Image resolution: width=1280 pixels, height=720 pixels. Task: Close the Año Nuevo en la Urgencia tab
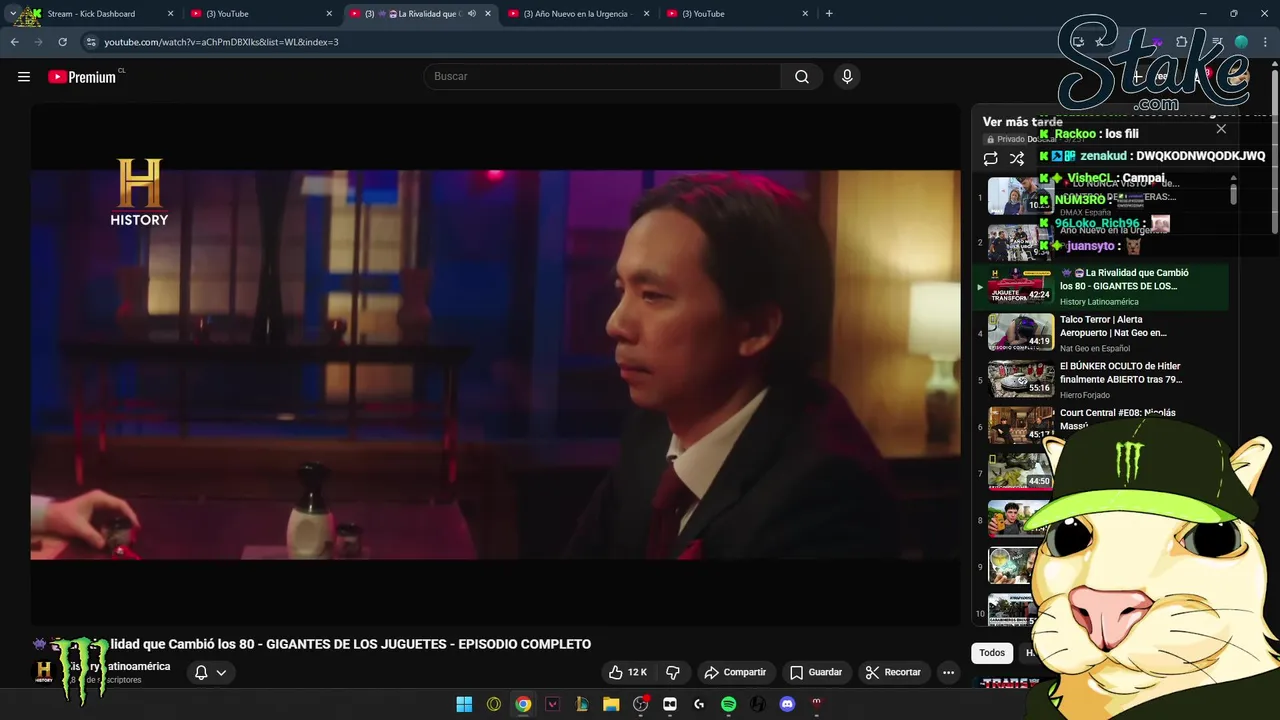point(646,14)
